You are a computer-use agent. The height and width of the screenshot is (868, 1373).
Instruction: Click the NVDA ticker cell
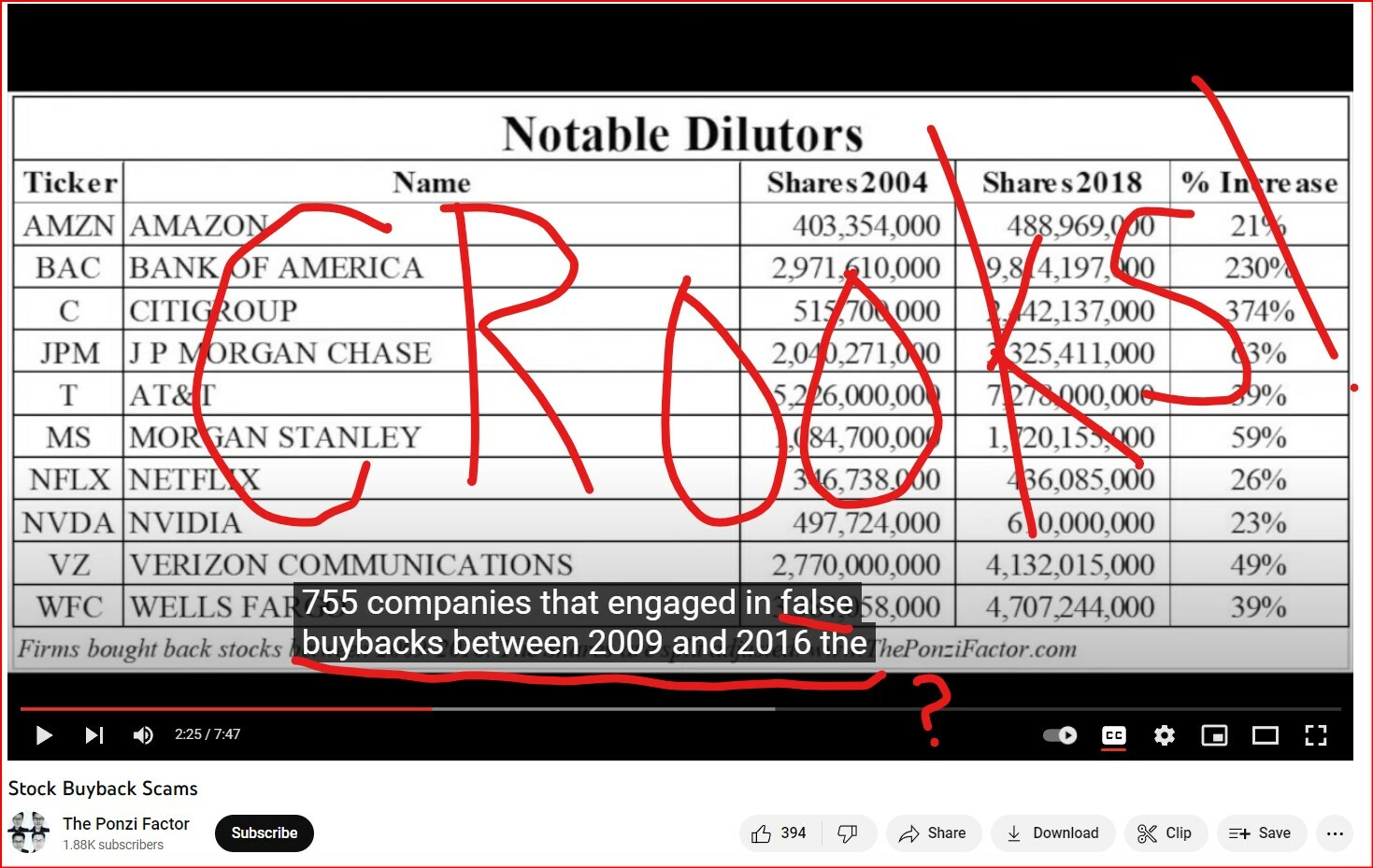coord(68,522)
